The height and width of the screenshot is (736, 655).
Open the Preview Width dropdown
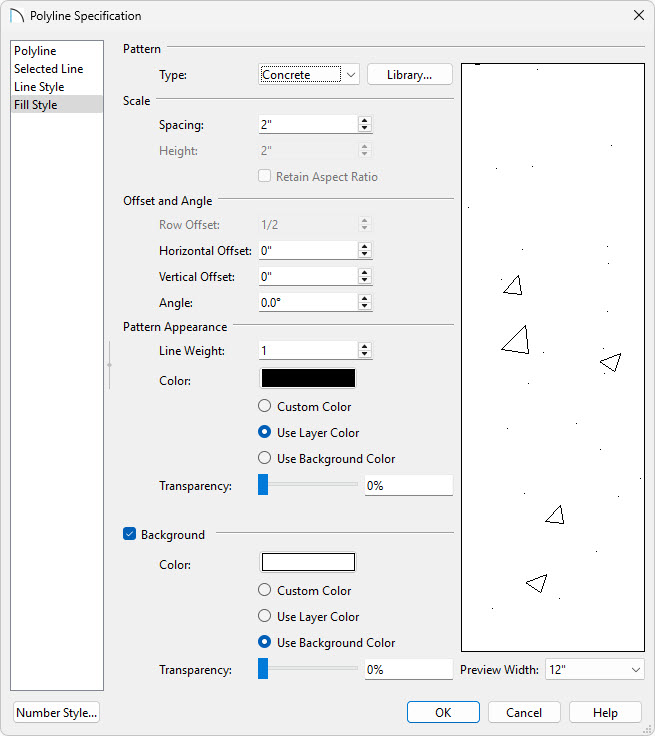[x=594, y=669]
